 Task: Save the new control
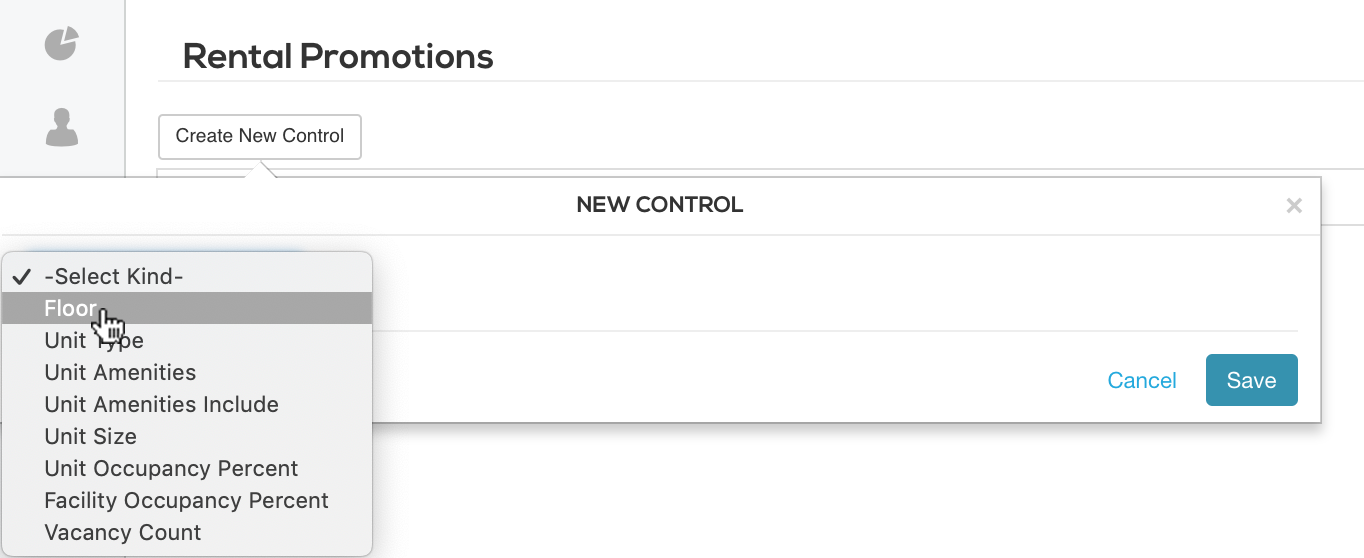[x=1251, y=381]
